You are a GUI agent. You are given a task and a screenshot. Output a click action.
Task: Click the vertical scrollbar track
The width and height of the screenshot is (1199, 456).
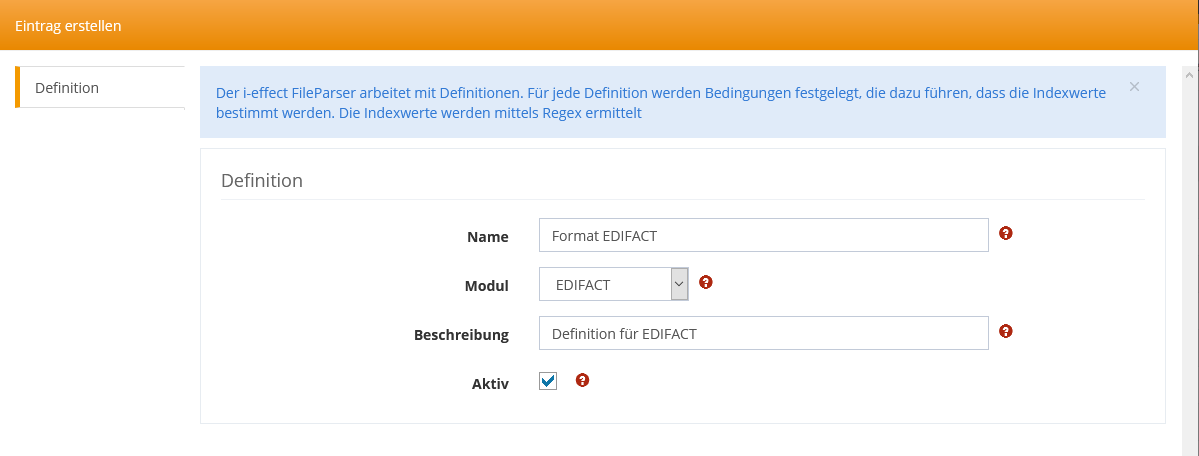[1190, 260]
